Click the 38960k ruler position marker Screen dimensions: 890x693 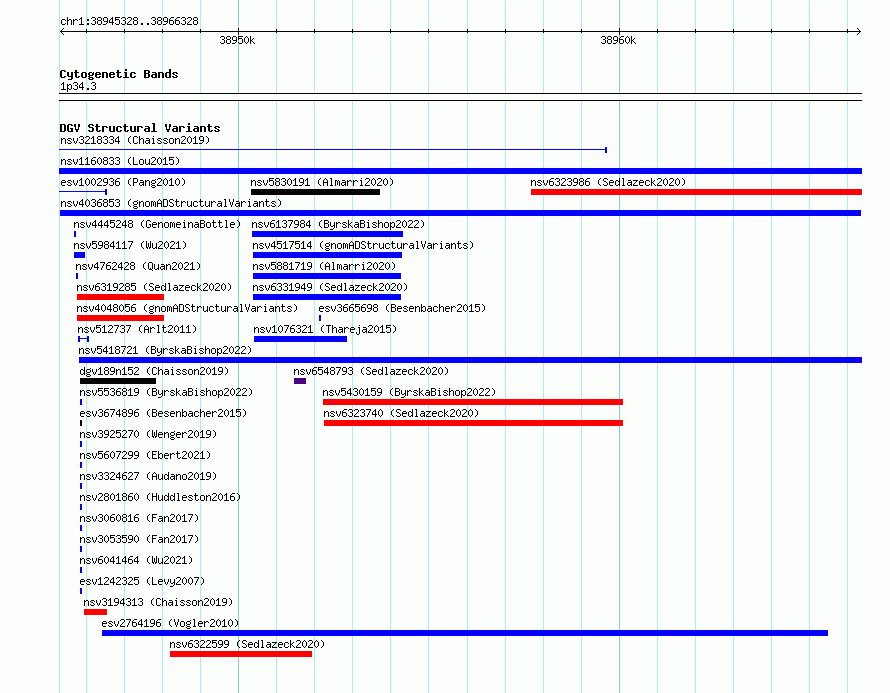[x=618, y=40]
